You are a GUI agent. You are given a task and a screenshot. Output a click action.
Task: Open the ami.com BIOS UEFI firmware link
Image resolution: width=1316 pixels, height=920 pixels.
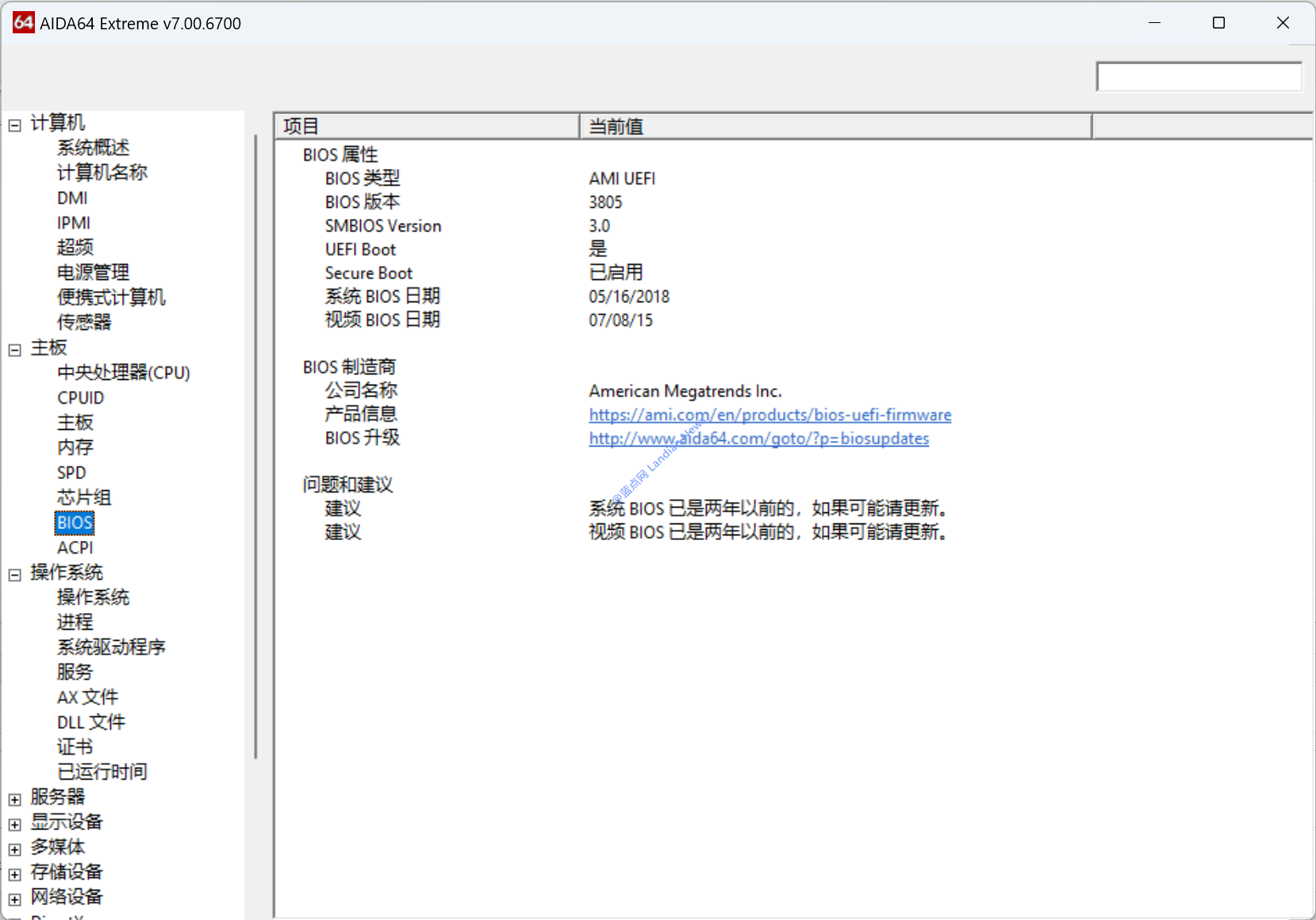[769, 415]
